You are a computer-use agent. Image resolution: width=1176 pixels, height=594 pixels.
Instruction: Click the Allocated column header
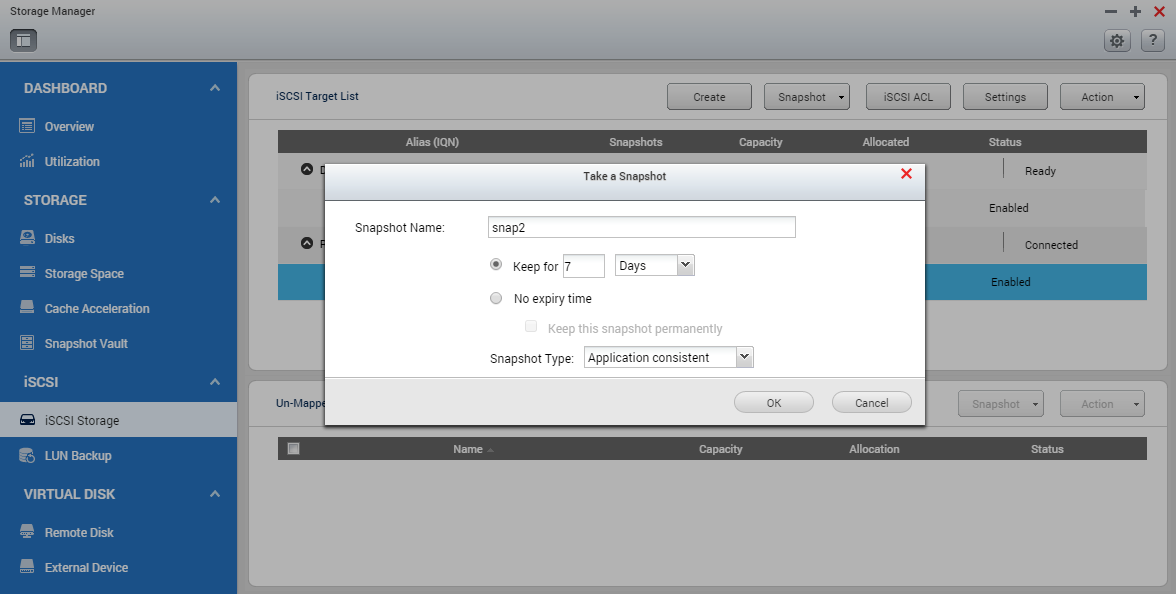point(886,142)
